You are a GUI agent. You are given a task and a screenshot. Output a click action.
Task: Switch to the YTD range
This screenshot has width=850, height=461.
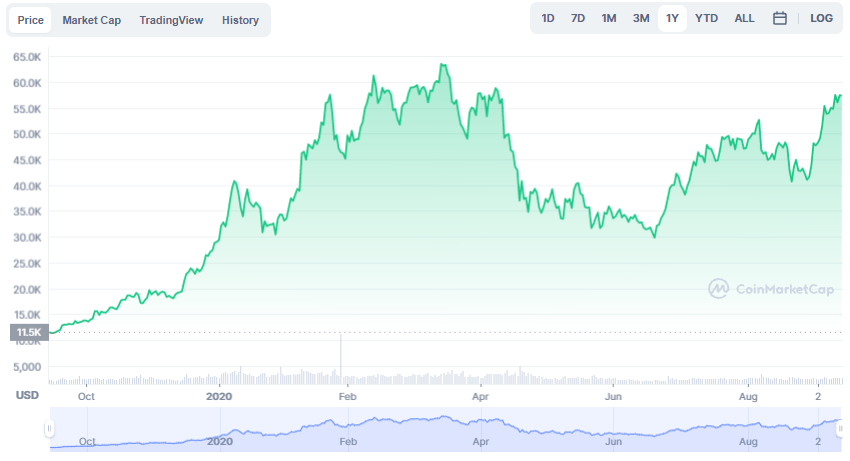[706, 18]
